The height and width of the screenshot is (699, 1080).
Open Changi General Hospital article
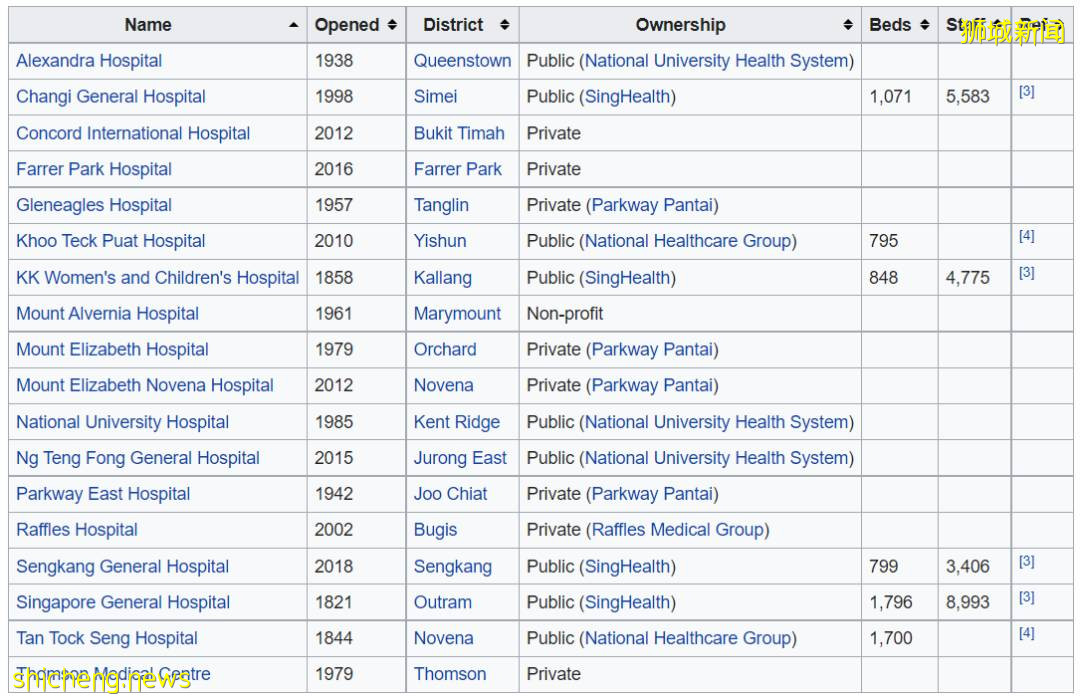(111, 97)
